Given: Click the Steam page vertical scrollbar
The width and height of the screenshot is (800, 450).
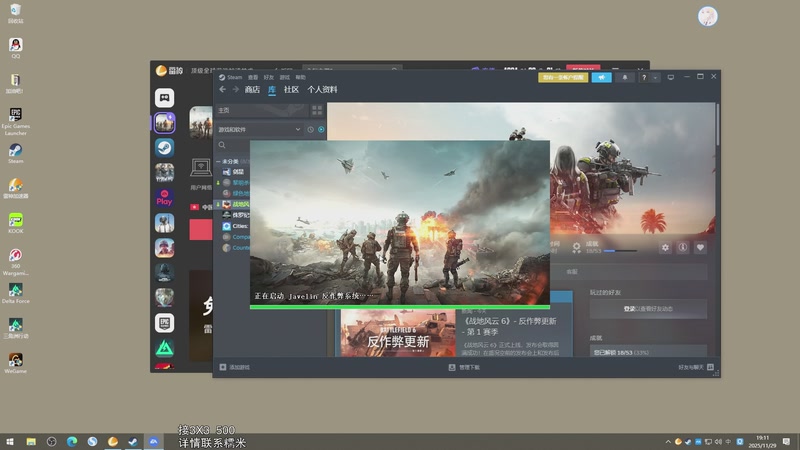Looking at the screenshot, I should (718, 125).
